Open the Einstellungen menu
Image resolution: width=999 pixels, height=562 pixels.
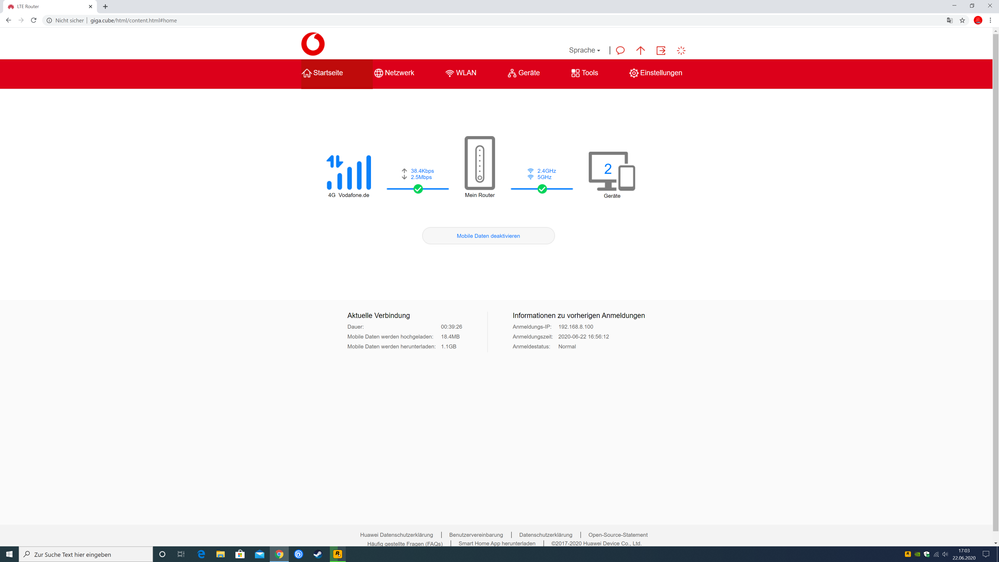pyautogui.click(x=656, y=73)
